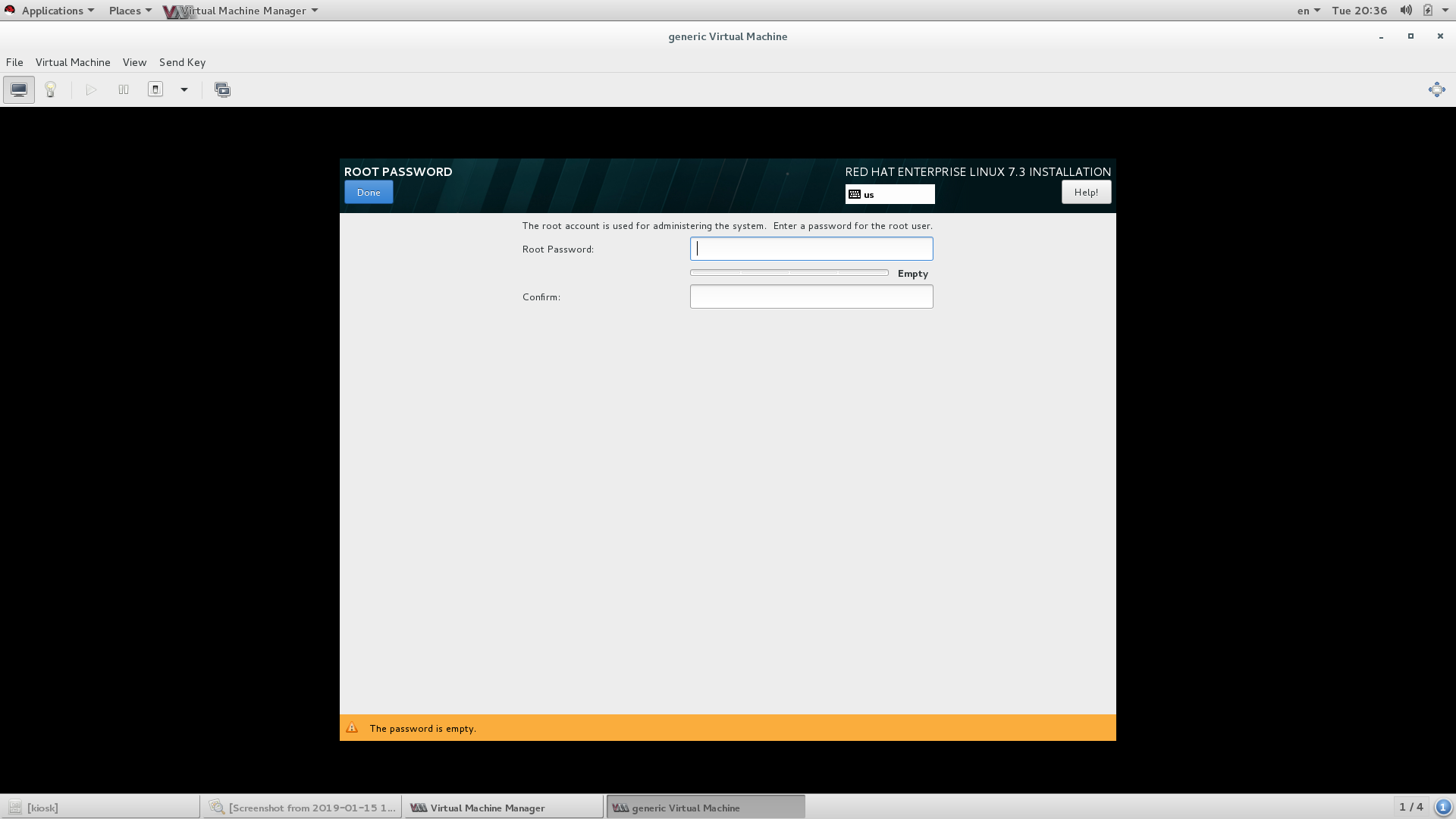This screenshot has width=1456, height=819.
Task: Switch to fullscreen view icon
Action: [x=1436, y=89]
